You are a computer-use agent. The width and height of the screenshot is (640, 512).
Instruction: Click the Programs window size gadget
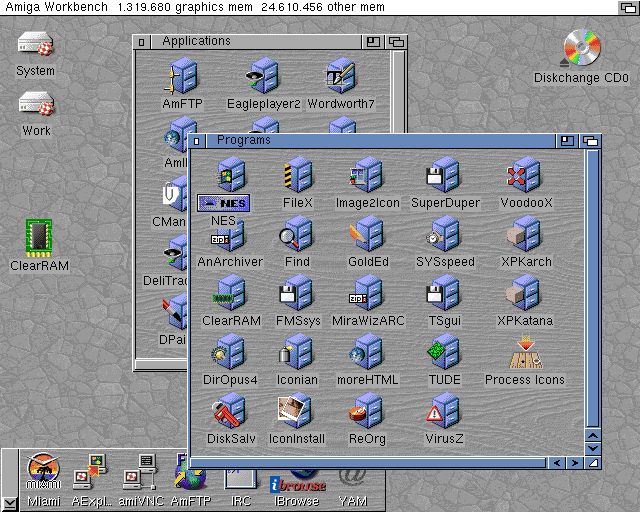point(593,463)
